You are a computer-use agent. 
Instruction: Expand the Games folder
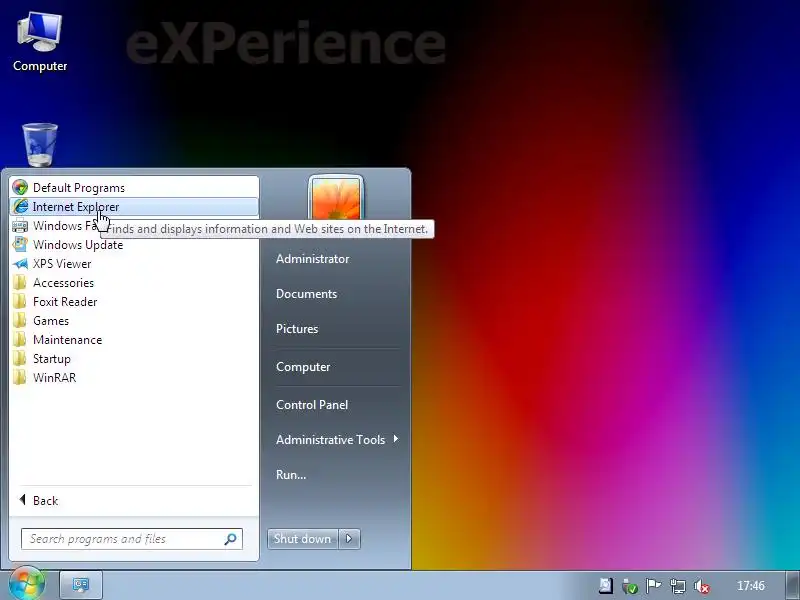click(x=134, y=320)
